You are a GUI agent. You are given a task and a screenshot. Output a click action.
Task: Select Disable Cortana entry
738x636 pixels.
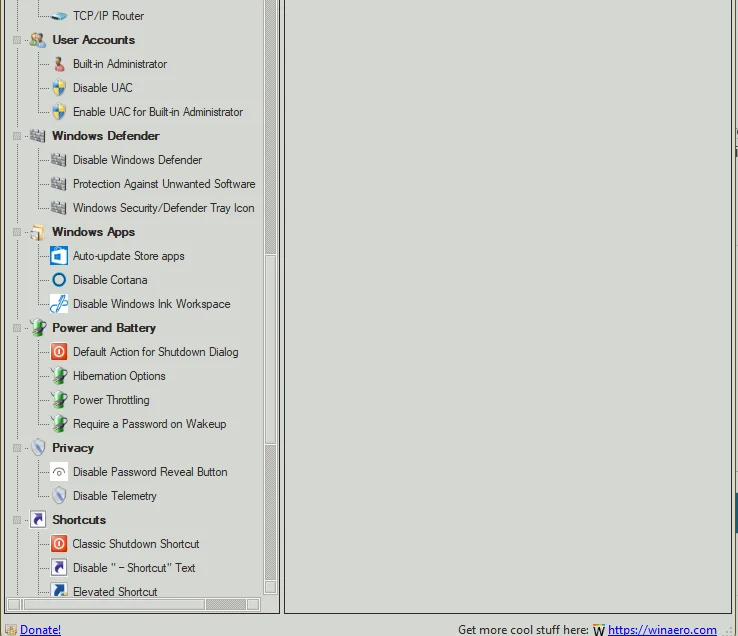pyautogui.click(x=110, y=280)
